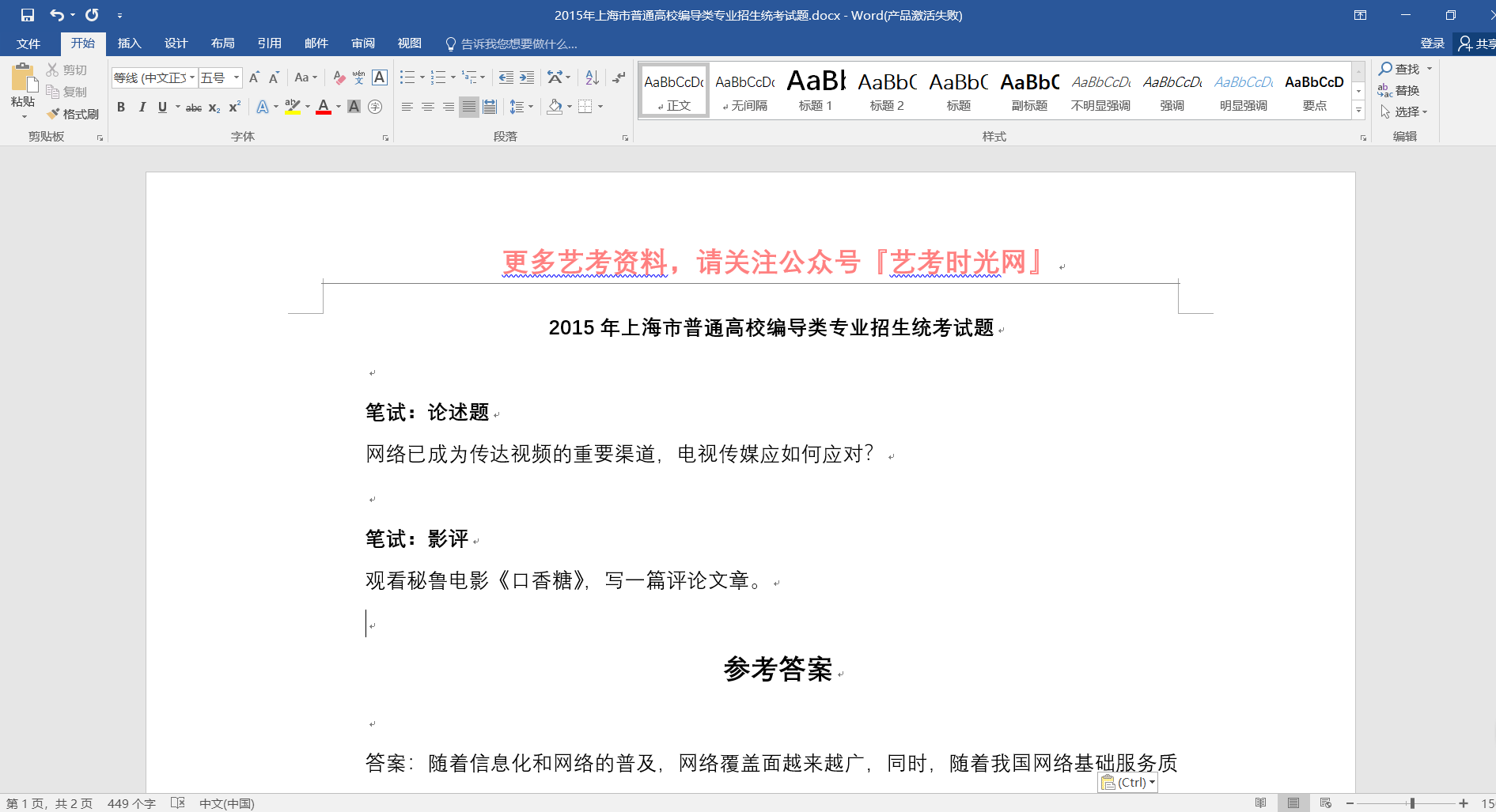Click the phonetic guide (wén) icon

[358, 77]
